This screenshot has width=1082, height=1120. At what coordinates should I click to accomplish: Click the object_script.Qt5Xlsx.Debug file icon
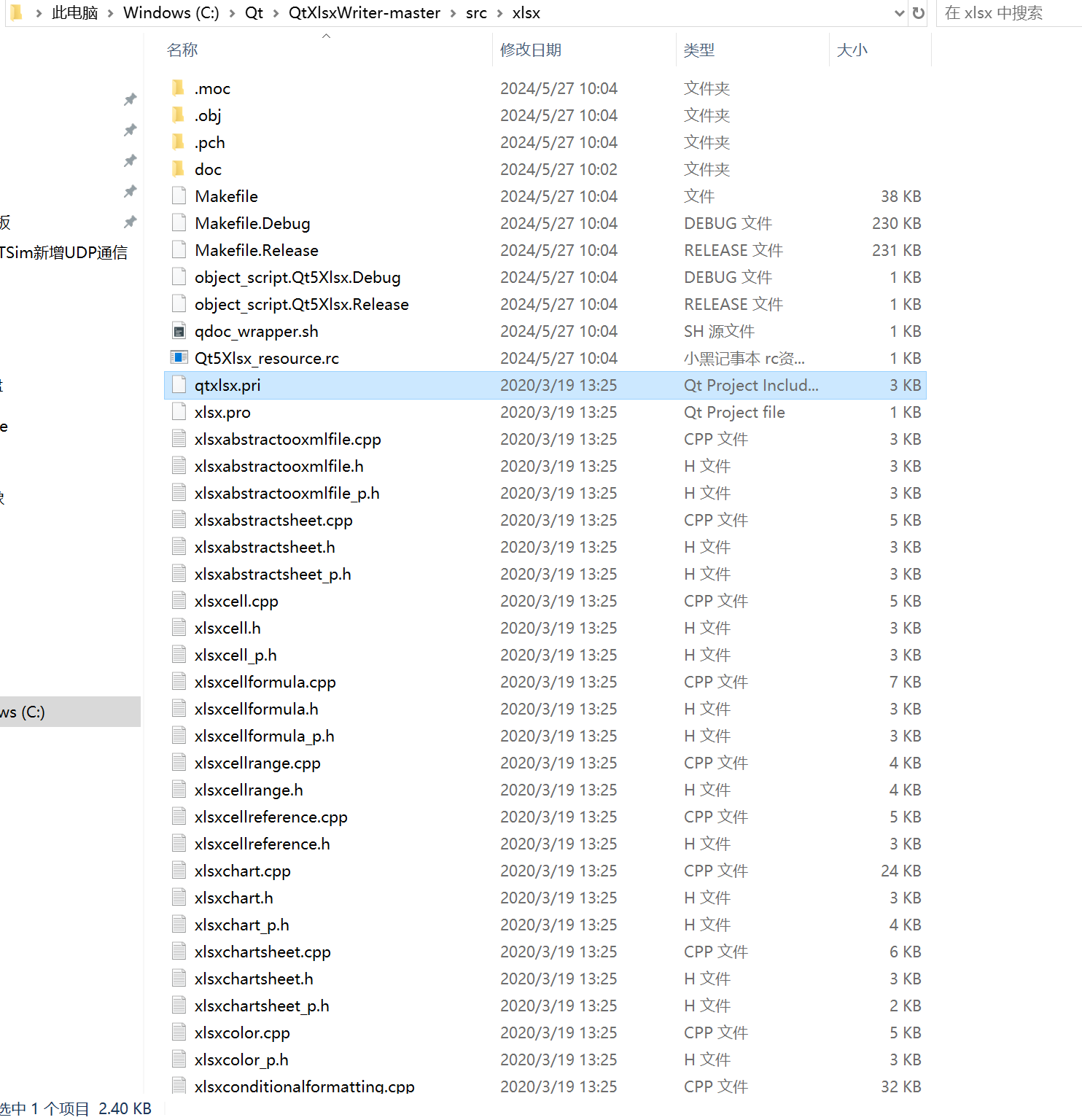pyautogui.click(x=179, y=277)
